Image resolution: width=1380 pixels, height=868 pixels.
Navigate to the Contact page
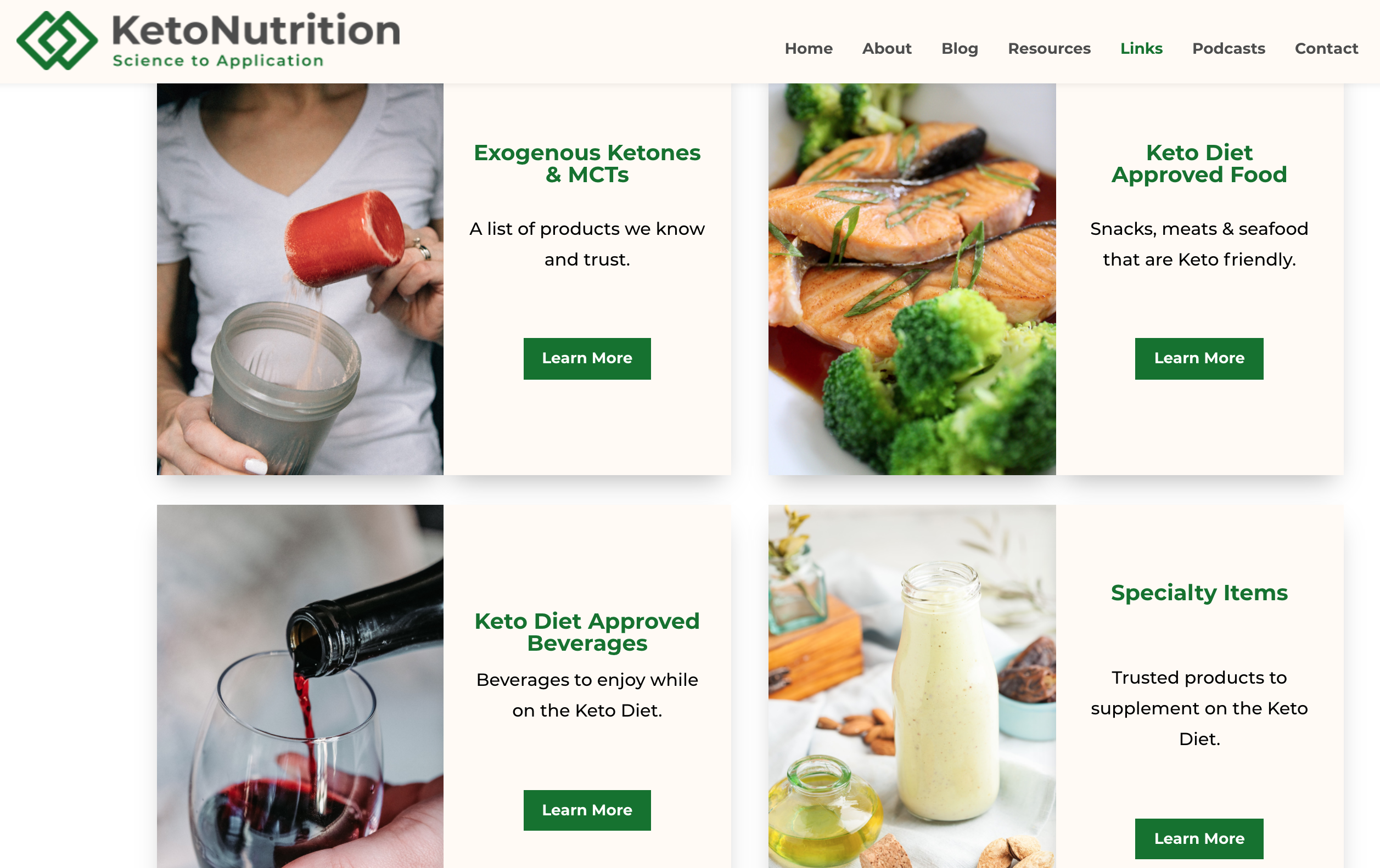point(1326,49)
